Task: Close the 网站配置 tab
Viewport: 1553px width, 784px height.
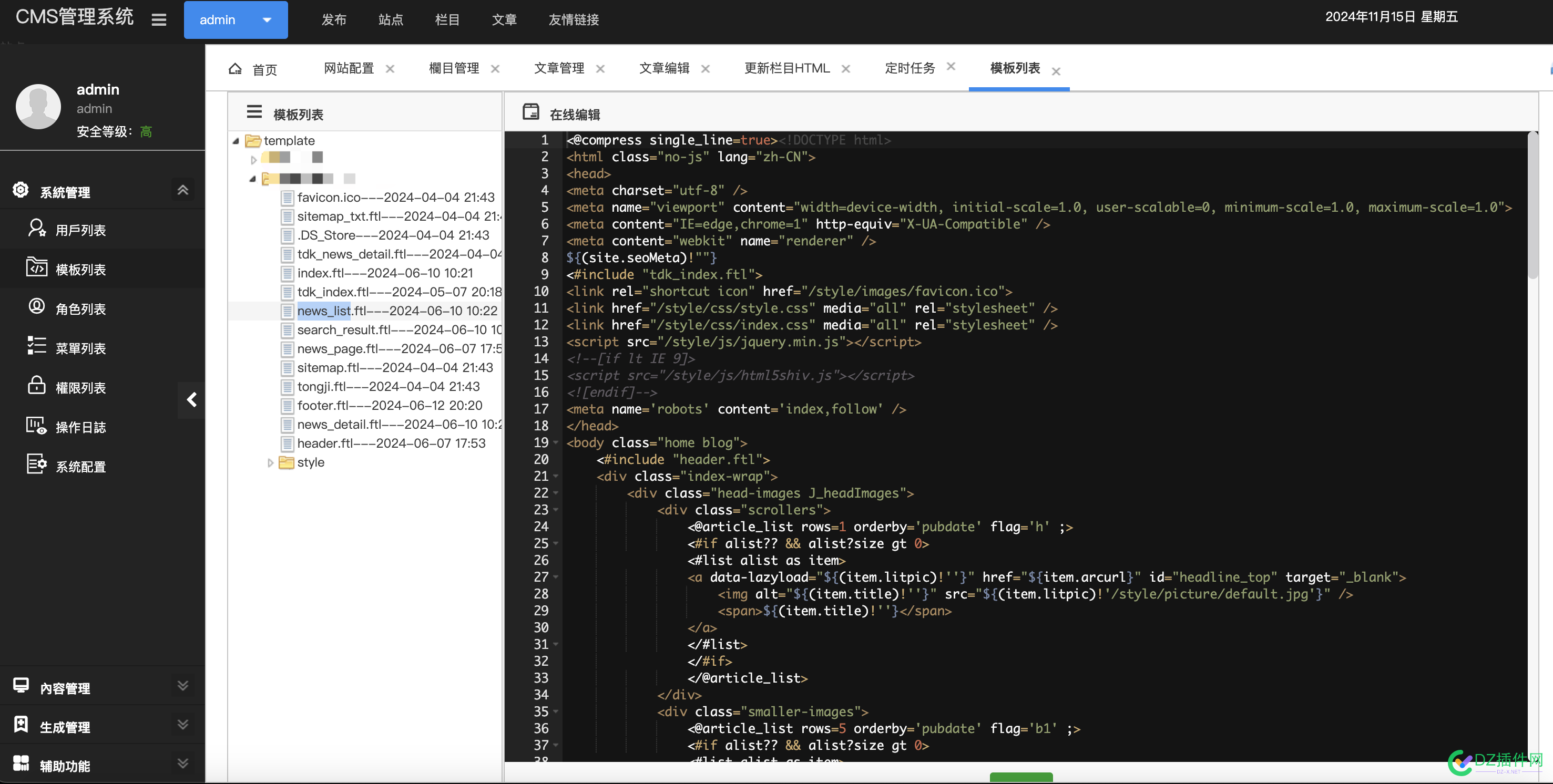Action: click(x=390, y=69)
